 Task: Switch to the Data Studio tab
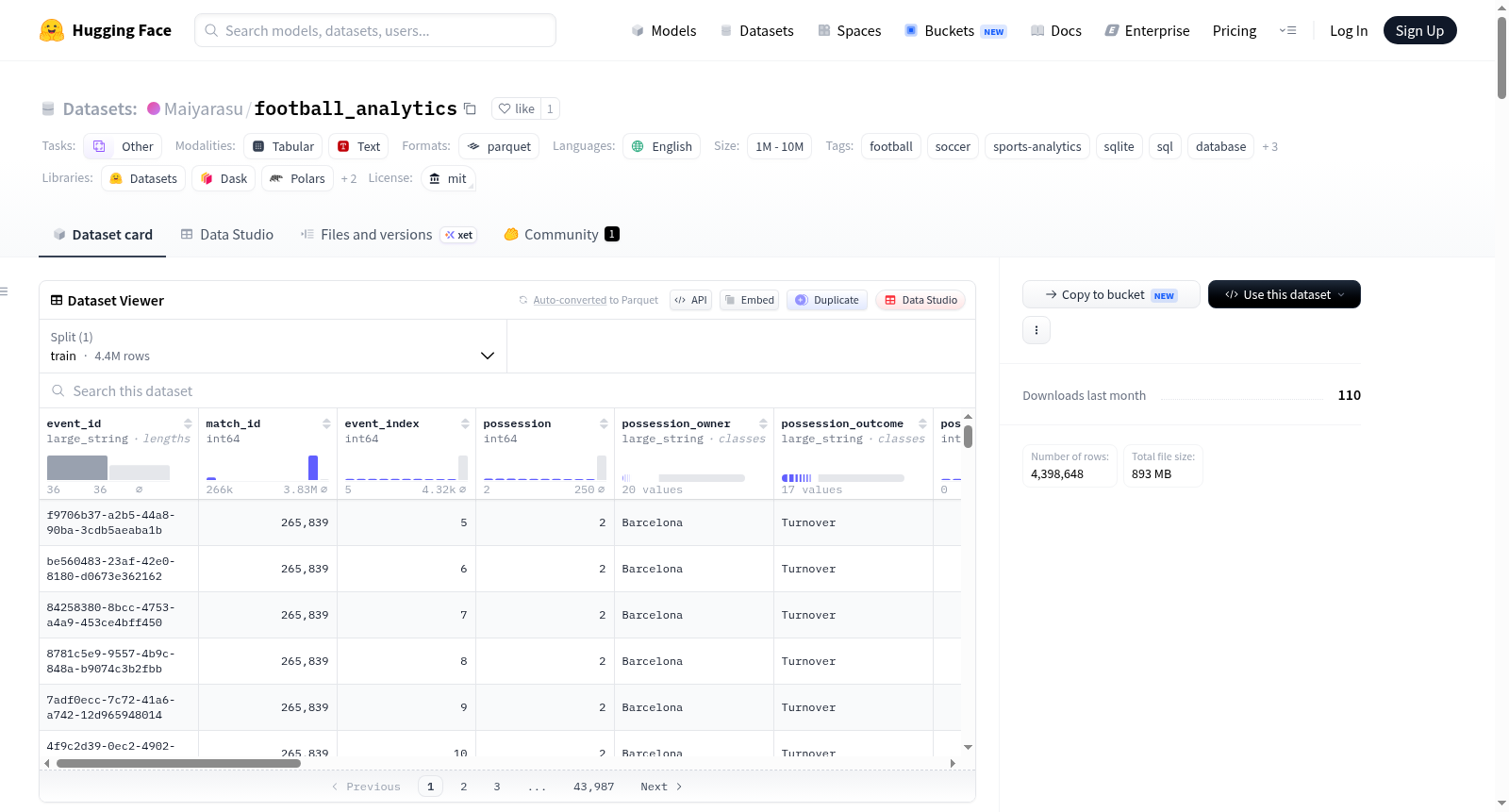coord(226,234)
